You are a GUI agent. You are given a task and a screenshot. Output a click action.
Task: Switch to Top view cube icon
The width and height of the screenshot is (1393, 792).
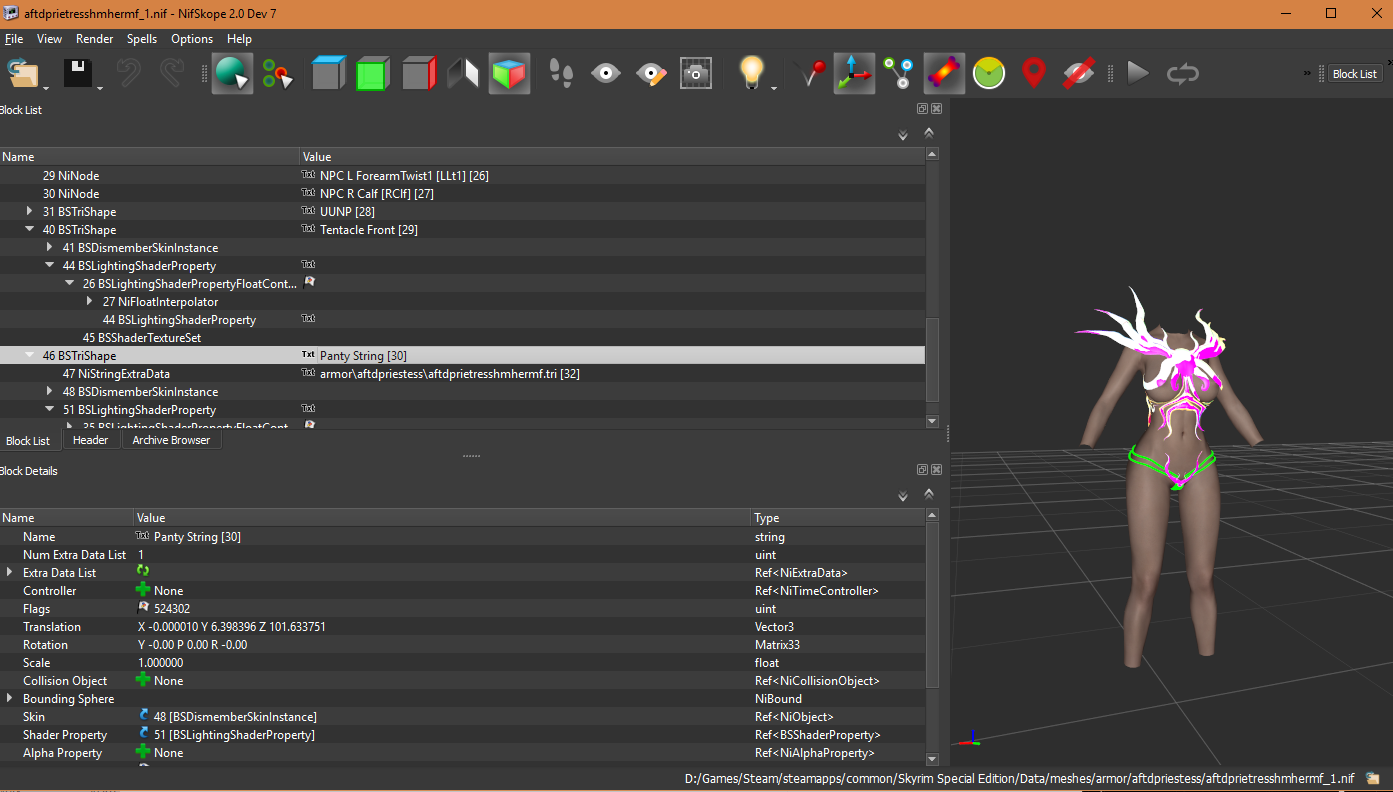tap(327, 73)
